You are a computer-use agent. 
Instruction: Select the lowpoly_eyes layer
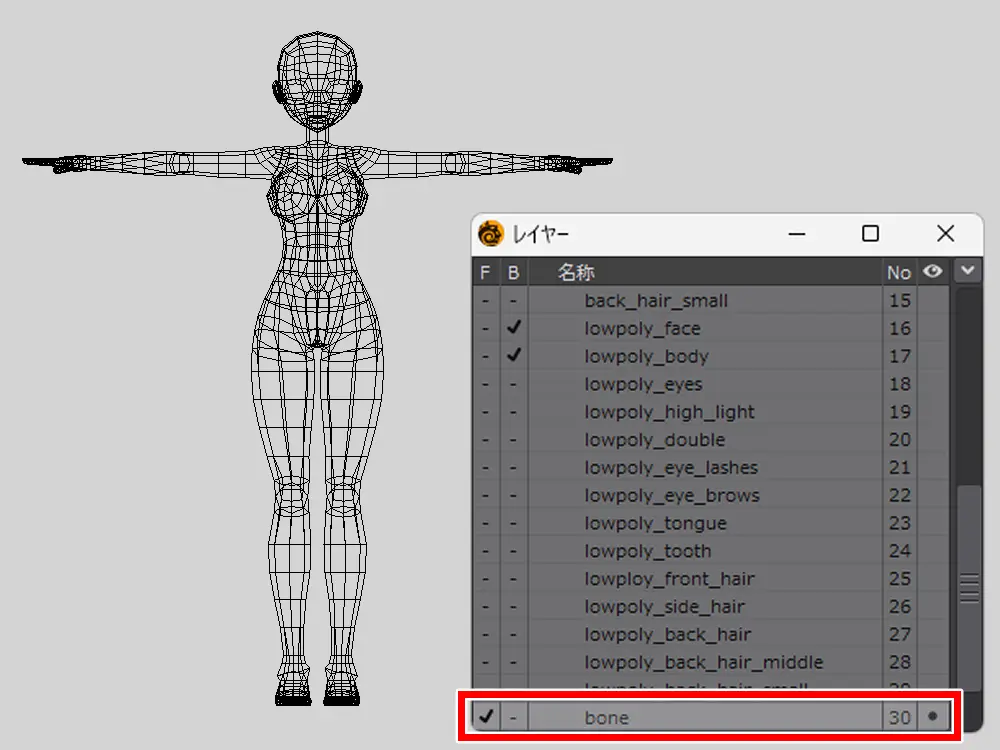[643, 384]
